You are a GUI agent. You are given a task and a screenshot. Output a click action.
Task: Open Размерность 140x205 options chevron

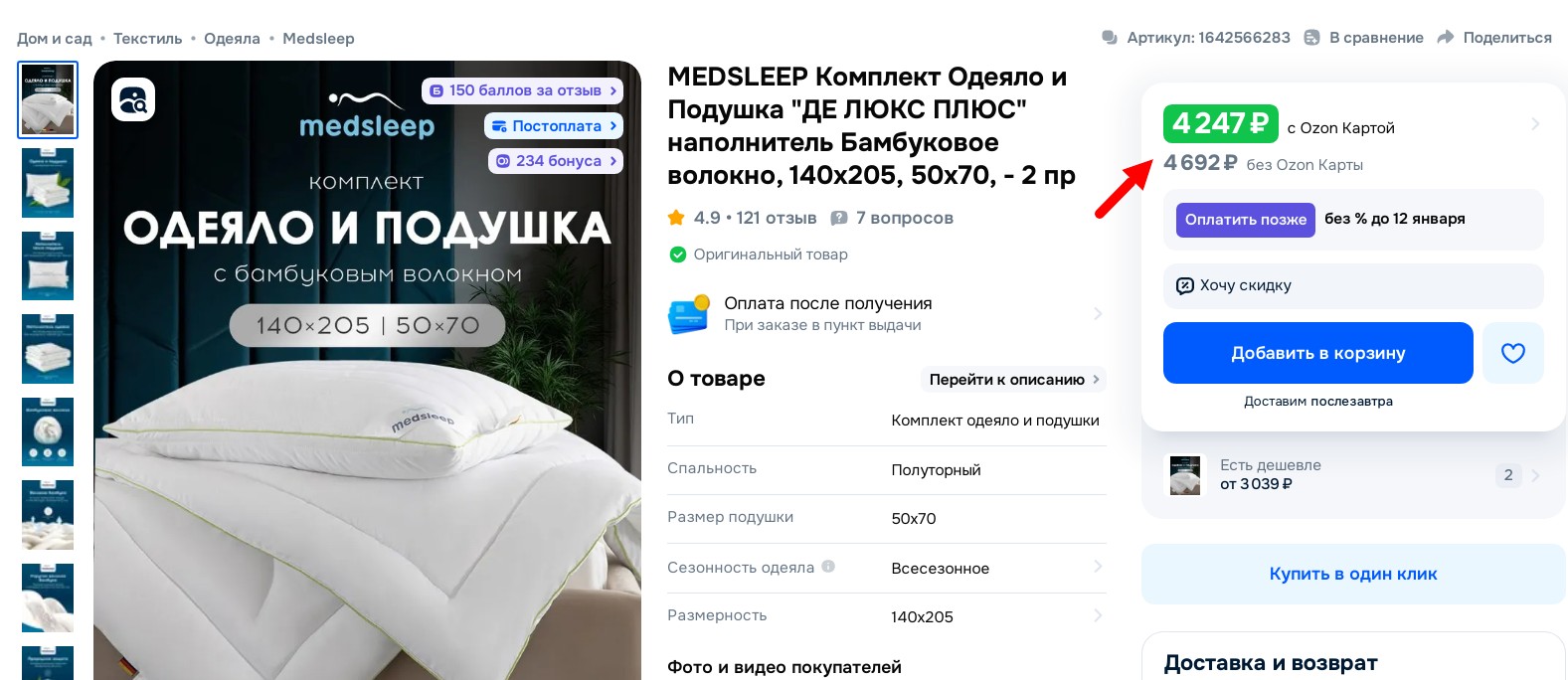[1098, 615]
